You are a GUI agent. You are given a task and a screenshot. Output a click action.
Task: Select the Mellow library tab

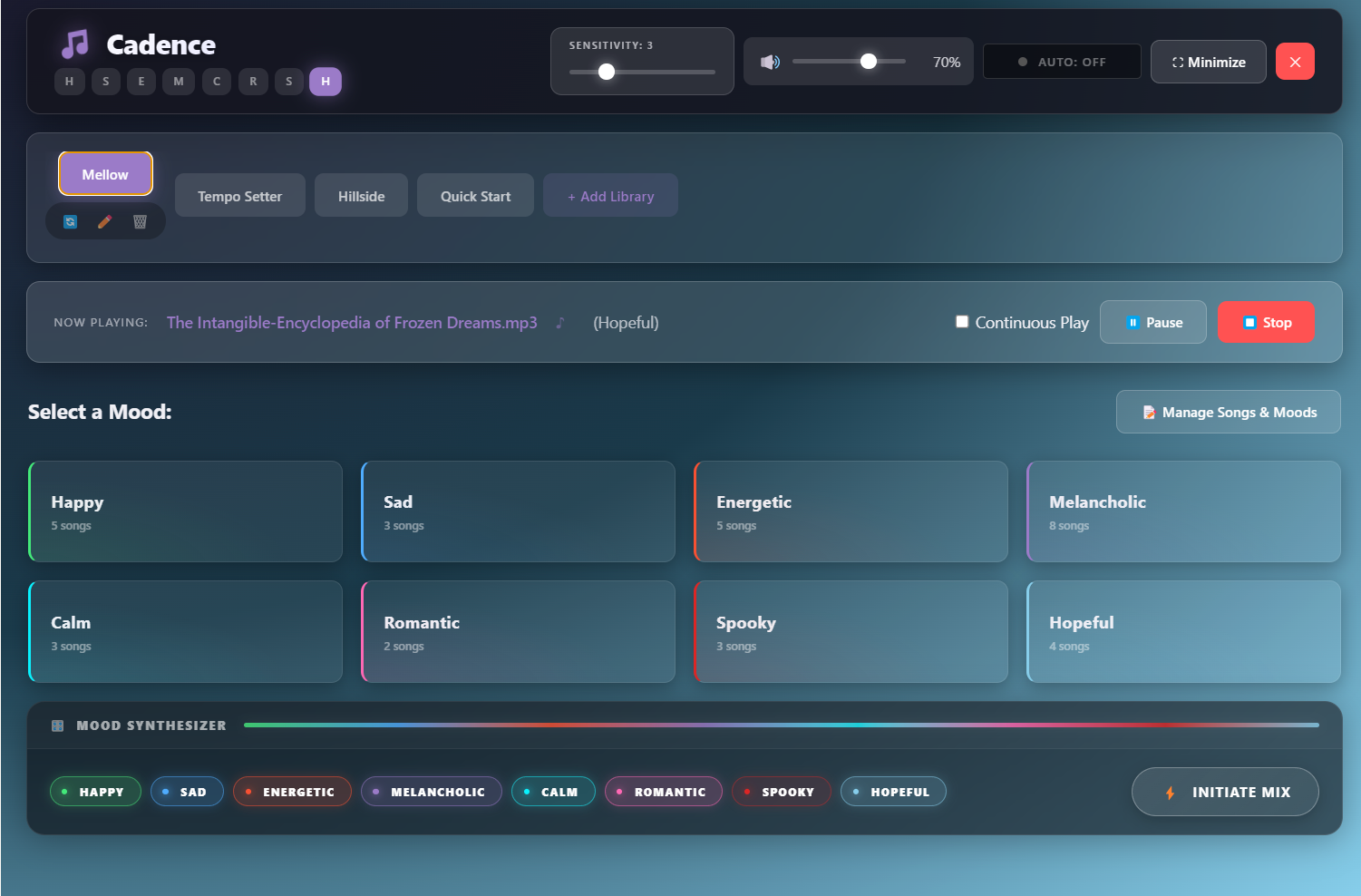tap(105, 174)
